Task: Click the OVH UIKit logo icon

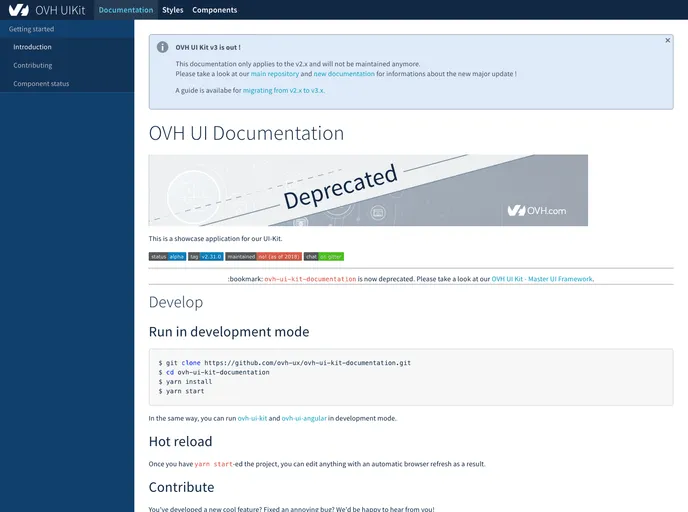Action: click(18, 10)
